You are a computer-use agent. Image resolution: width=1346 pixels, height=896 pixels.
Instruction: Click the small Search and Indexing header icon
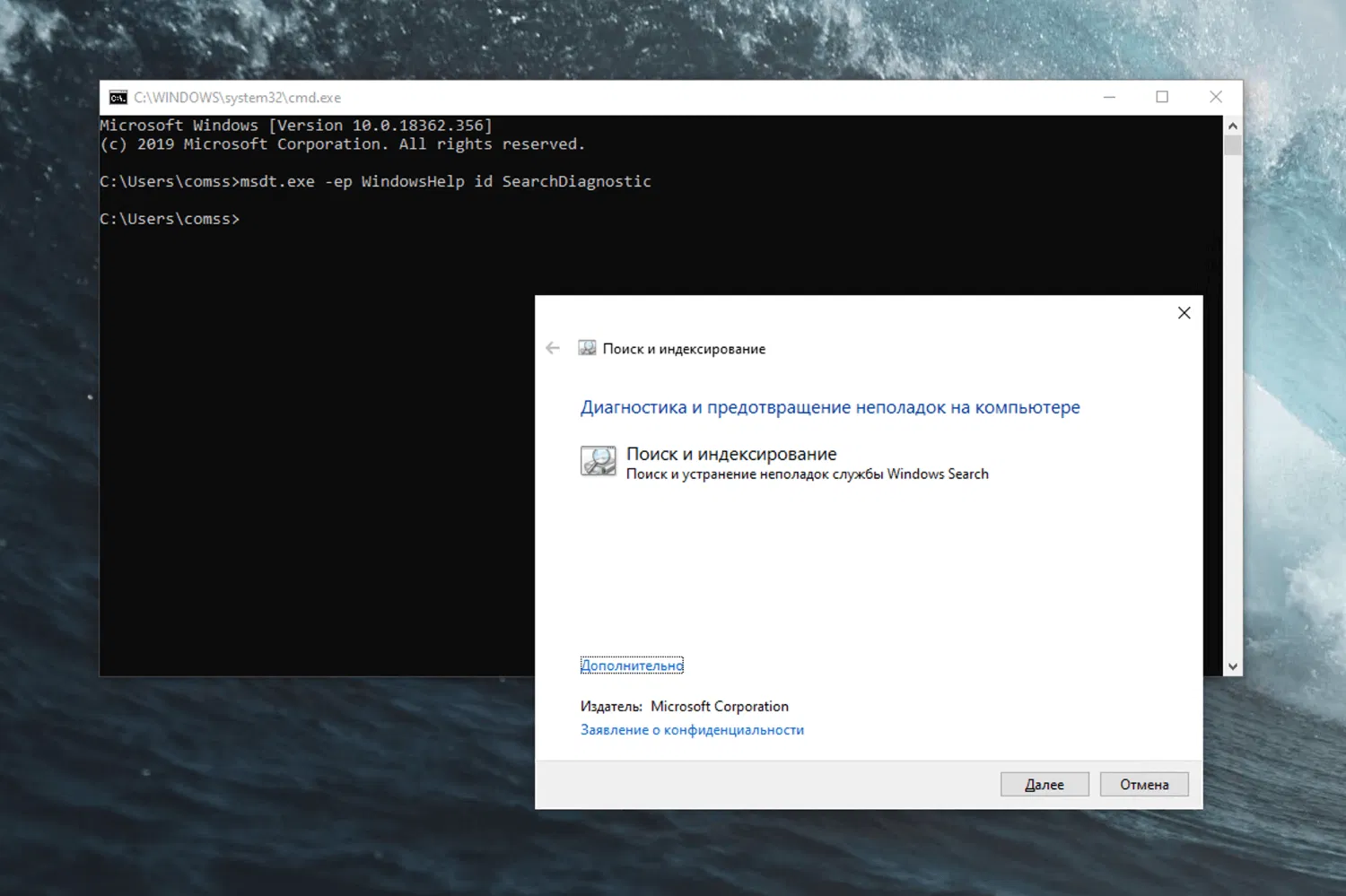pos(587,348)
